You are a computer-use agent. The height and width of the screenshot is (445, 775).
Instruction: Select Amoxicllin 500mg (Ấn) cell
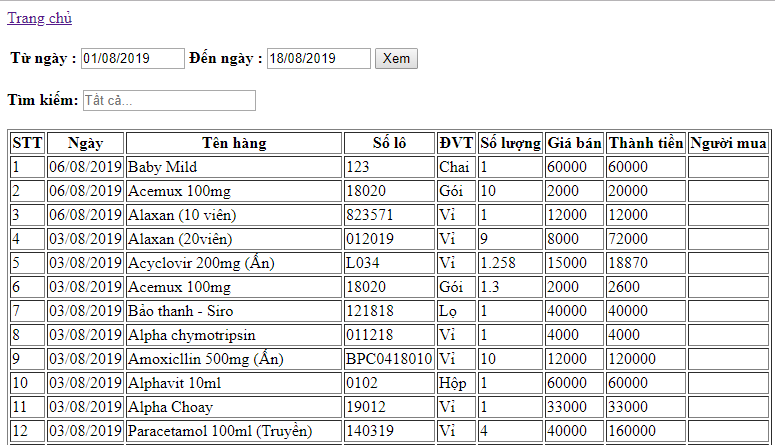point(234,359)
